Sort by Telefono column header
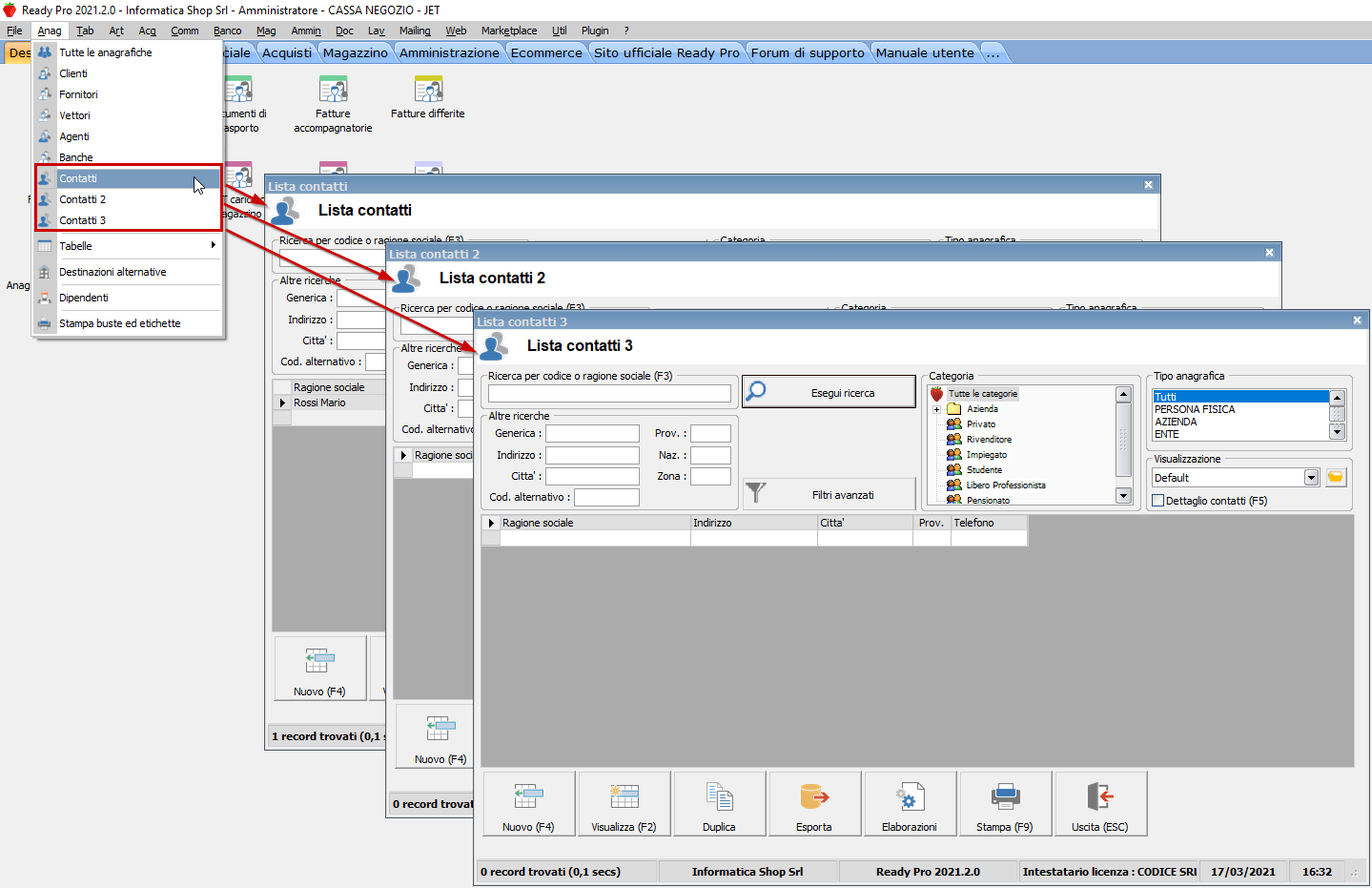 989,523
